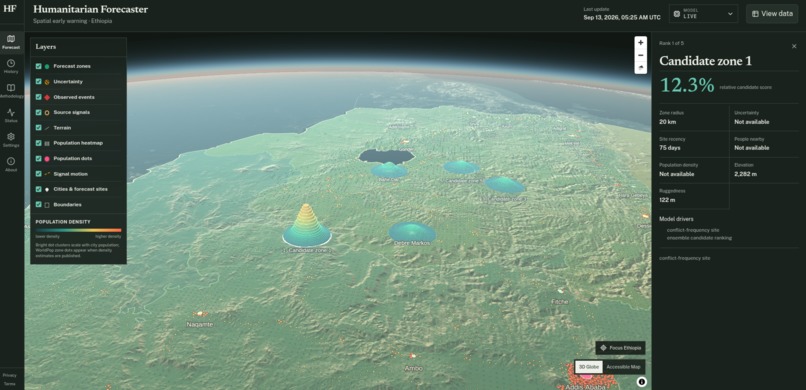Click the population density gradient bar
The image size is (806, 390).
(78, 230)
